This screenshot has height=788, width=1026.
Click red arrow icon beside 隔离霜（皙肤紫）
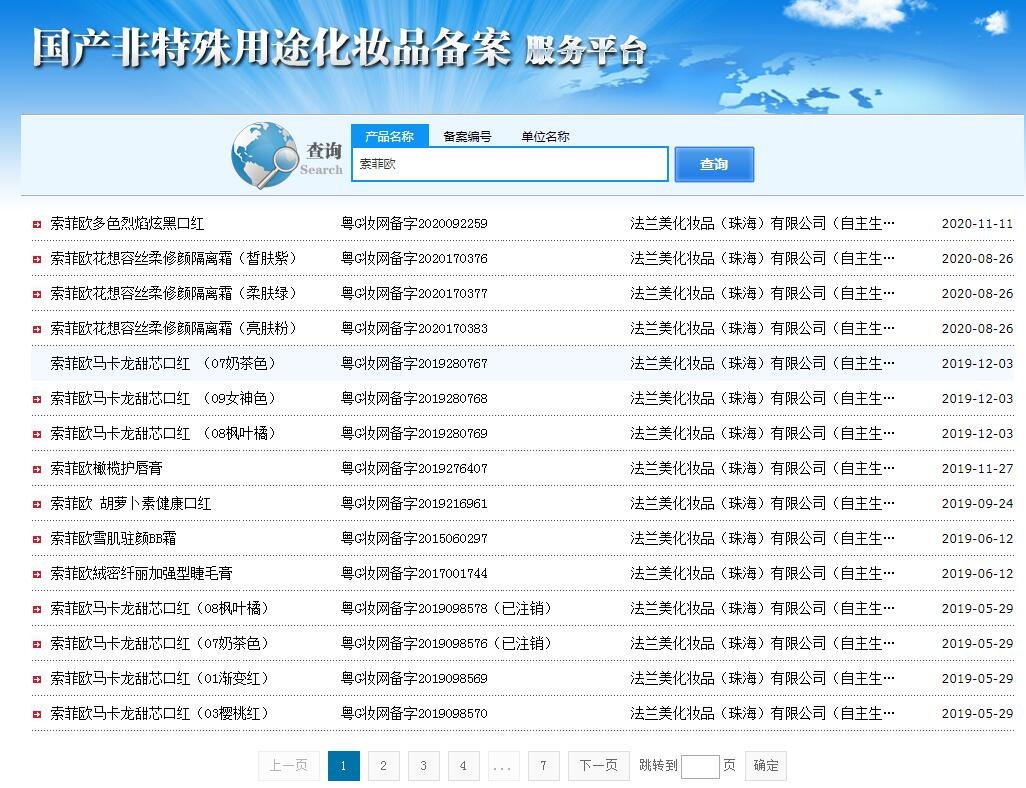tap(37, 259)
